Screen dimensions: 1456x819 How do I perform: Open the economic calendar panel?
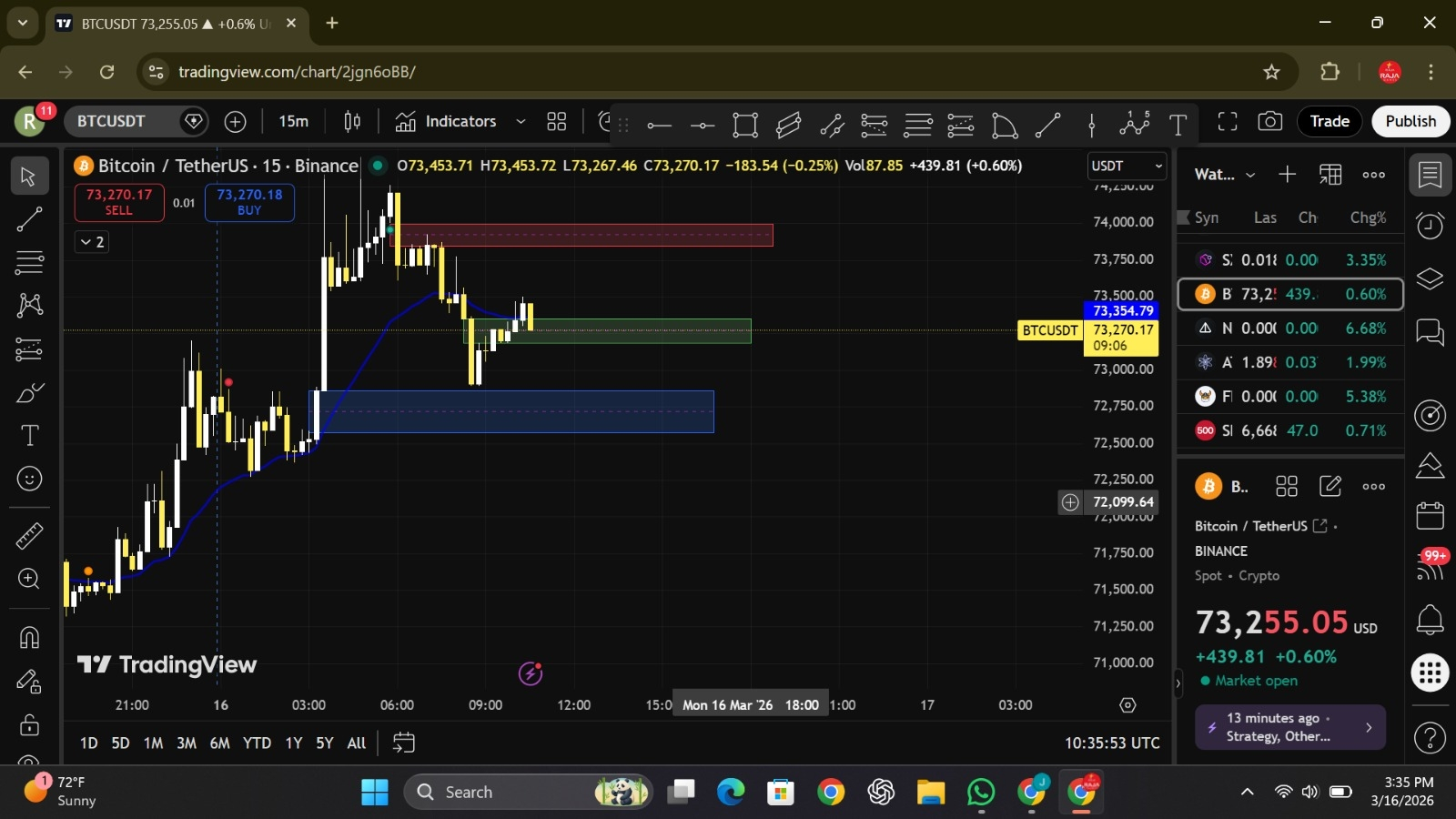[x=1430, y=516]
